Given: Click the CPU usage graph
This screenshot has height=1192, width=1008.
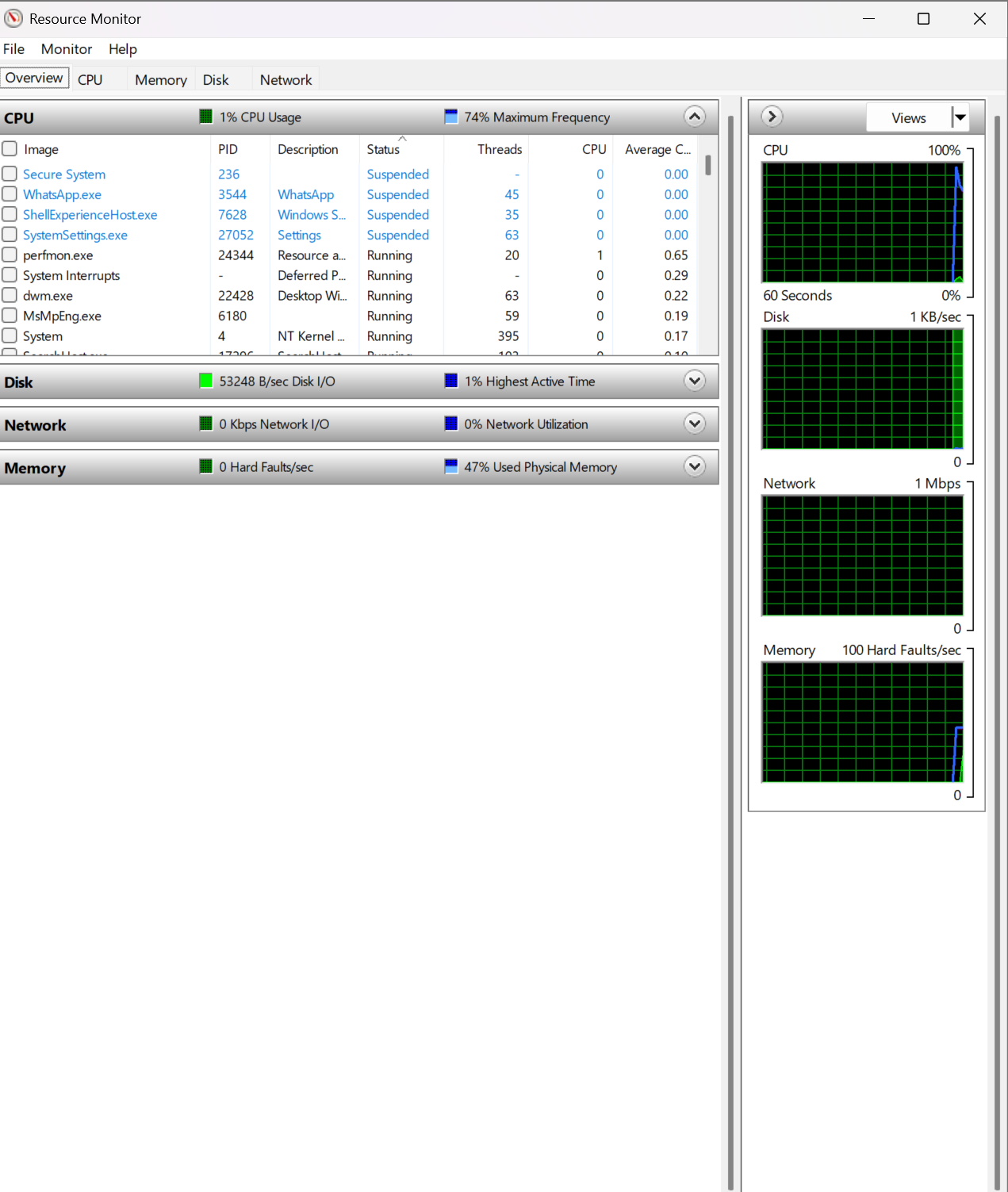Looking at the screenshot, I should tap(862, 222).
